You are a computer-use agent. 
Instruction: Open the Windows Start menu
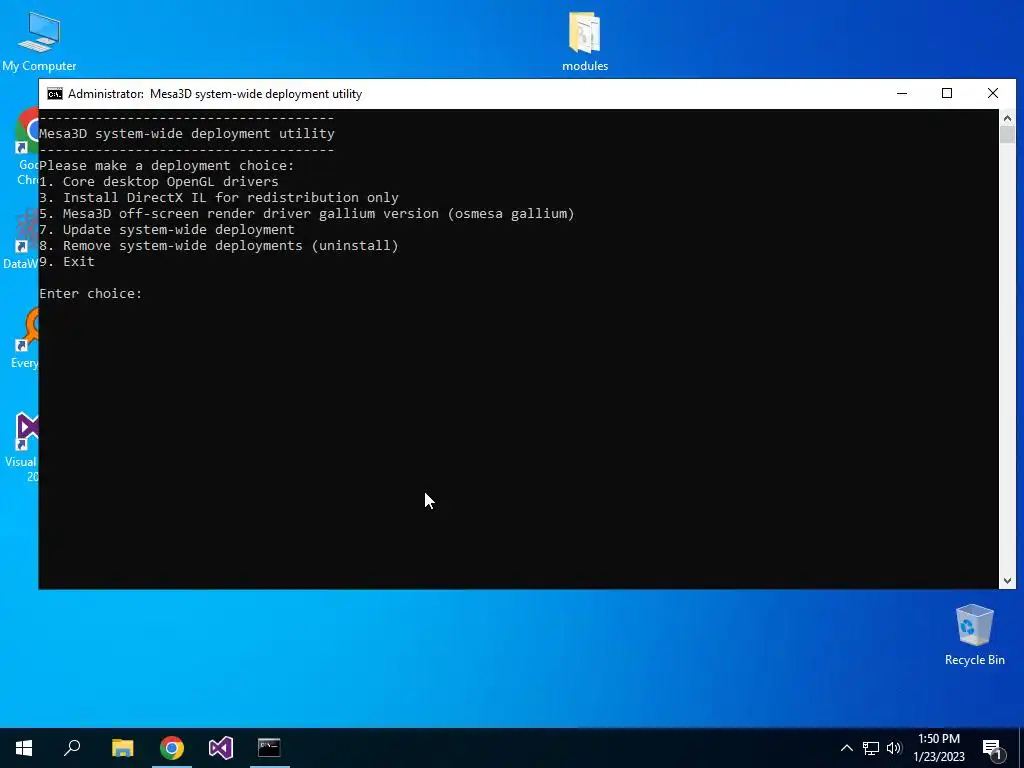pyautogui.click(x=24, y=748)
